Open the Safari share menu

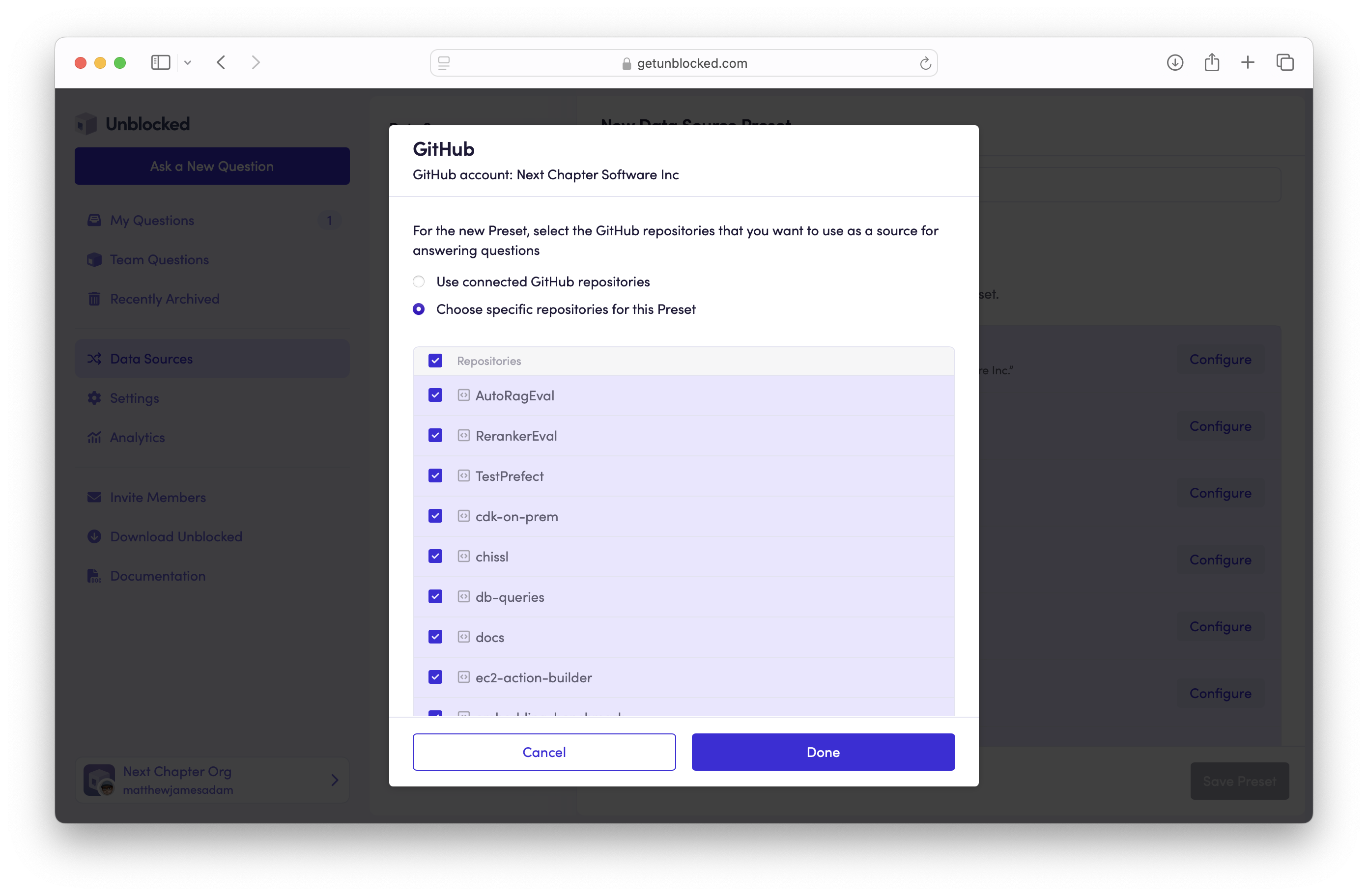1212,62
